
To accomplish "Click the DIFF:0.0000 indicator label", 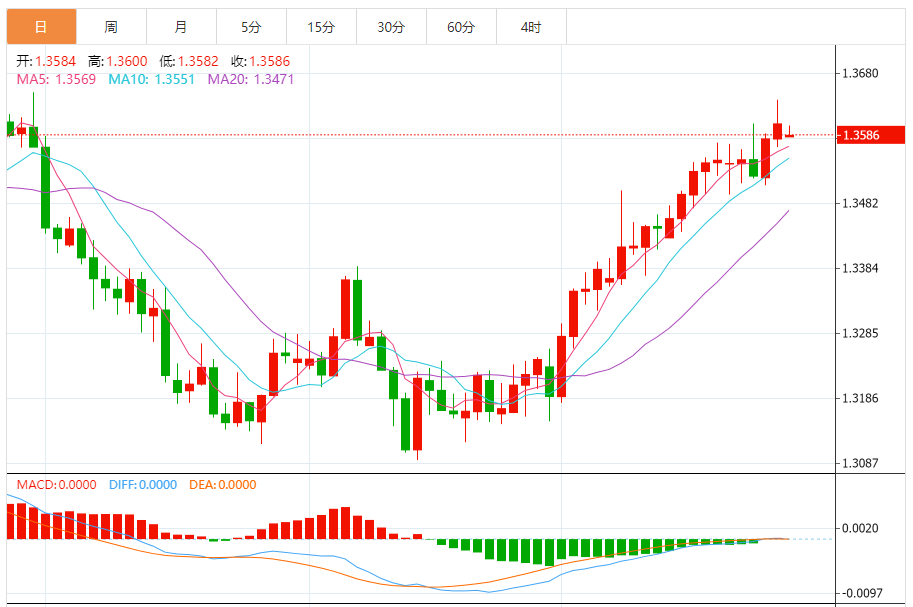I will coord(143,485).
